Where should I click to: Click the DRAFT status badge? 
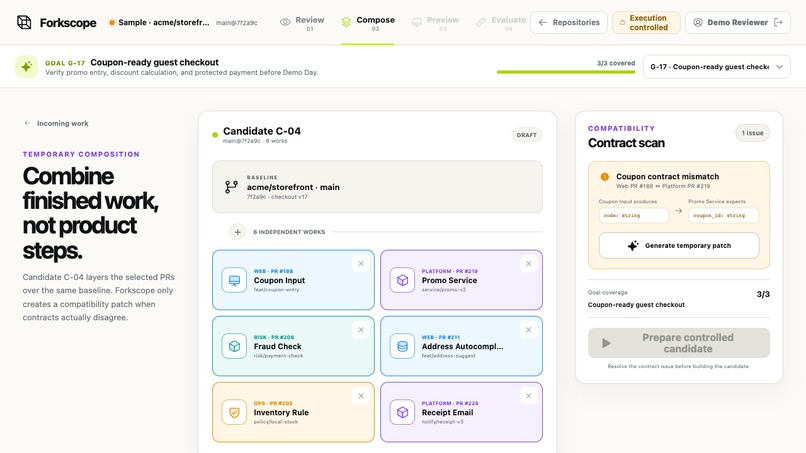[526, 135]
